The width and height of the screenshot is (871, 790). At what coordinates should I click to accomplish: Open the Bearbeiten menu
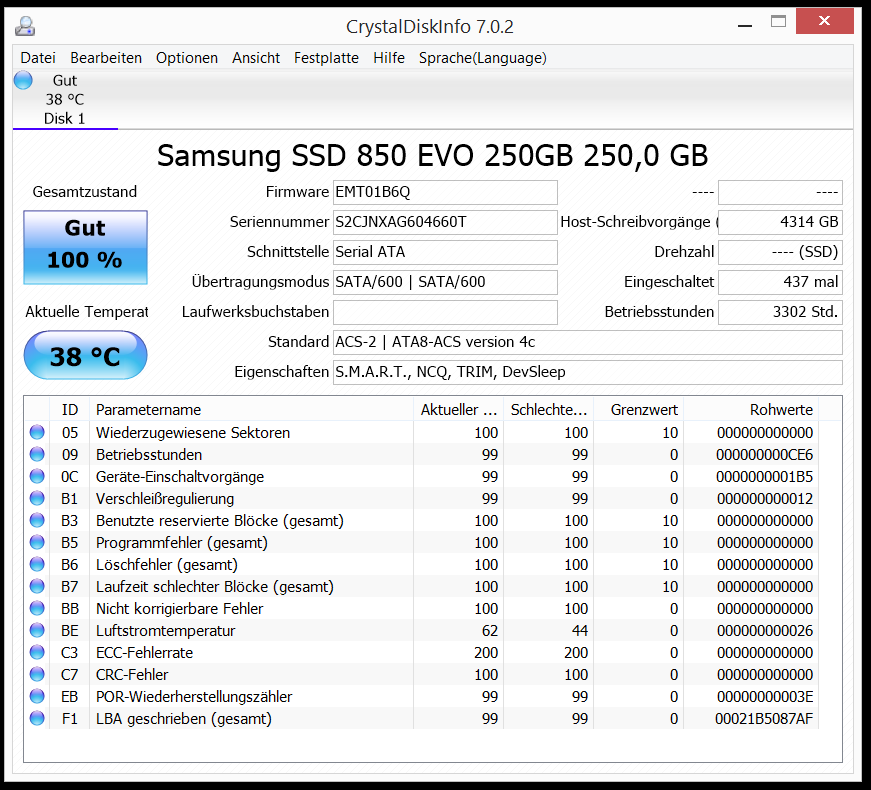pyautogui.click(x=106, y=58)
